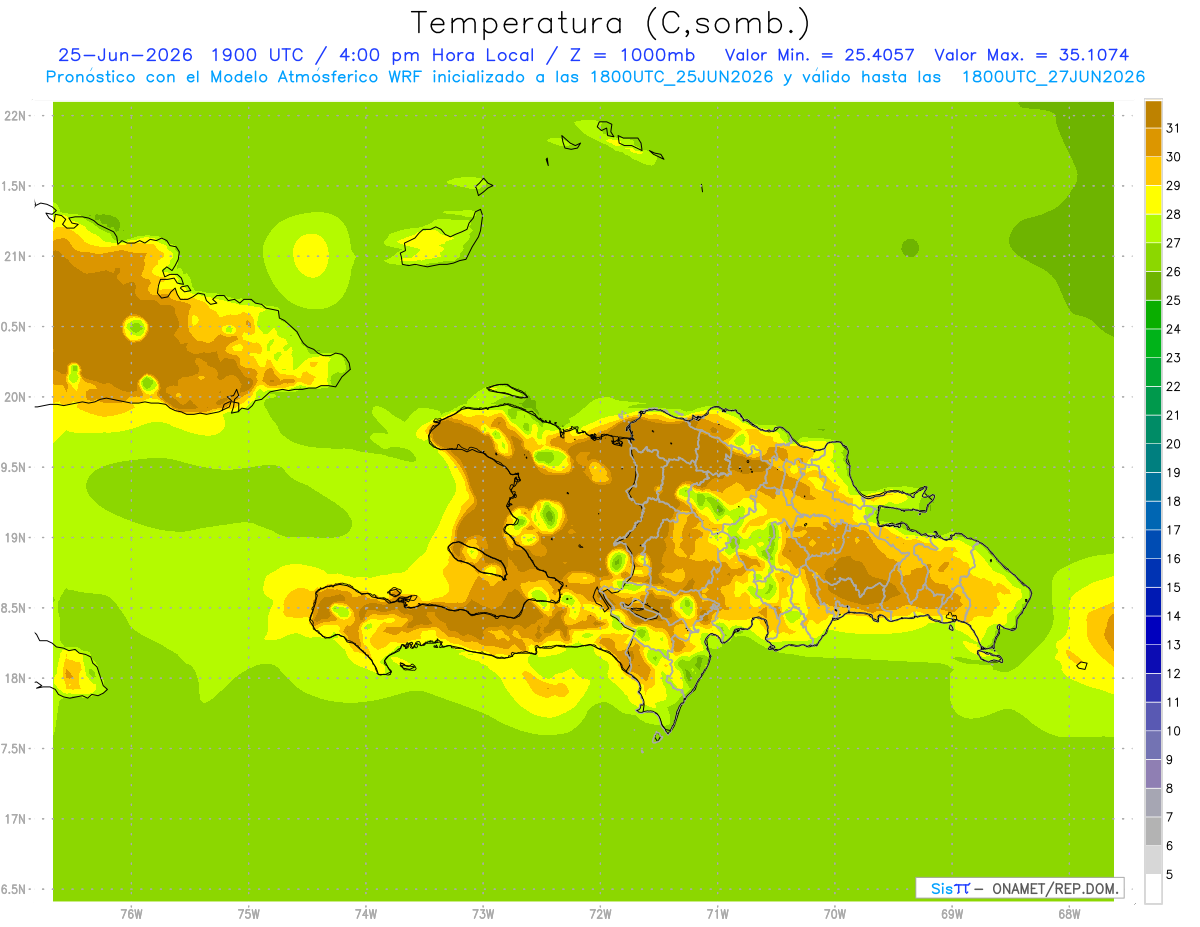Click the legend value '10'
This screenshot has height=927, width=1200.
point(1173,731)
